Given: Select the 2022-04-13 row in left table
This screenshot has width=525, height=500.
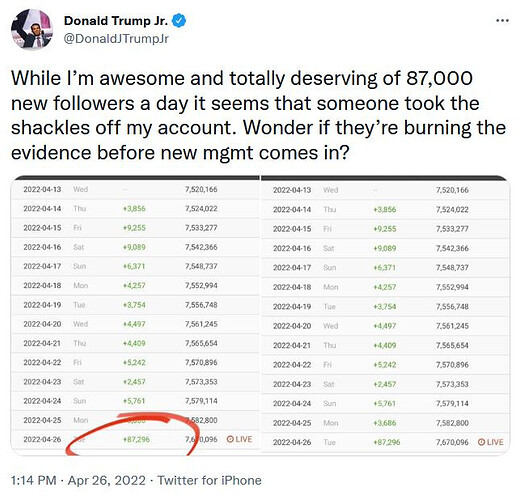Looking at the screenshot, I should coord(136,190).
